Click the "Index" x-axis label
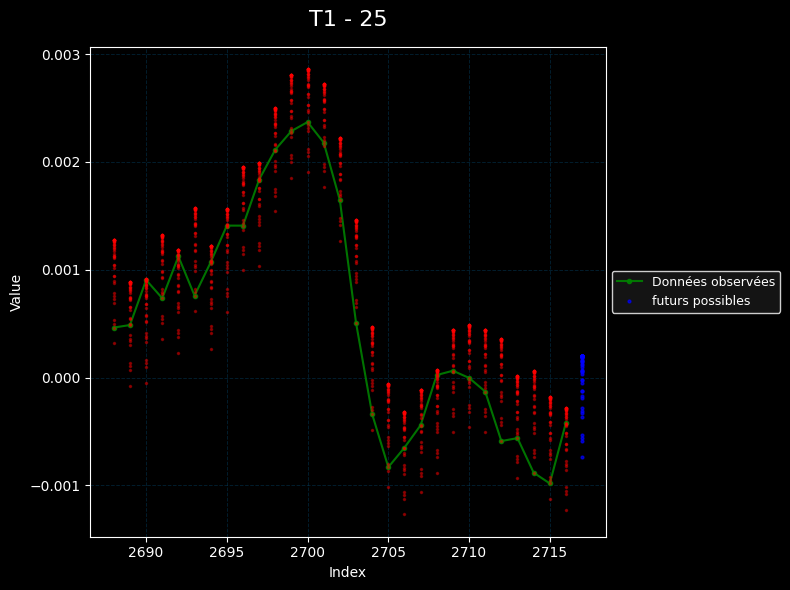 pos(347,572)
